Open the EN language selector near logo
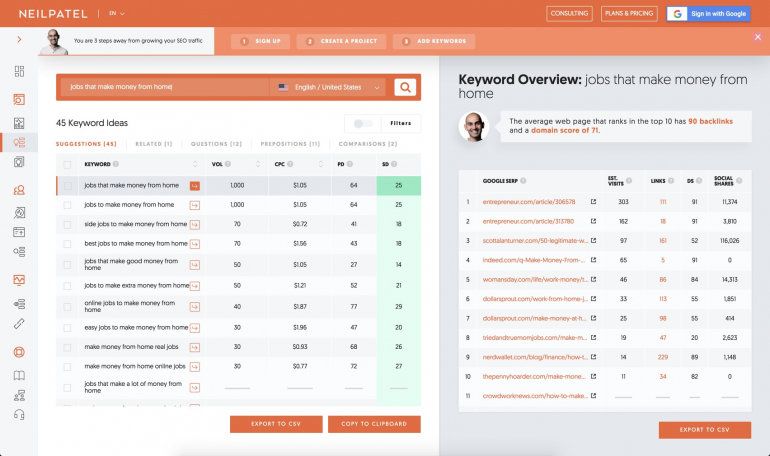This screenshot has width=770, height=456. click(x=117, y=14)
